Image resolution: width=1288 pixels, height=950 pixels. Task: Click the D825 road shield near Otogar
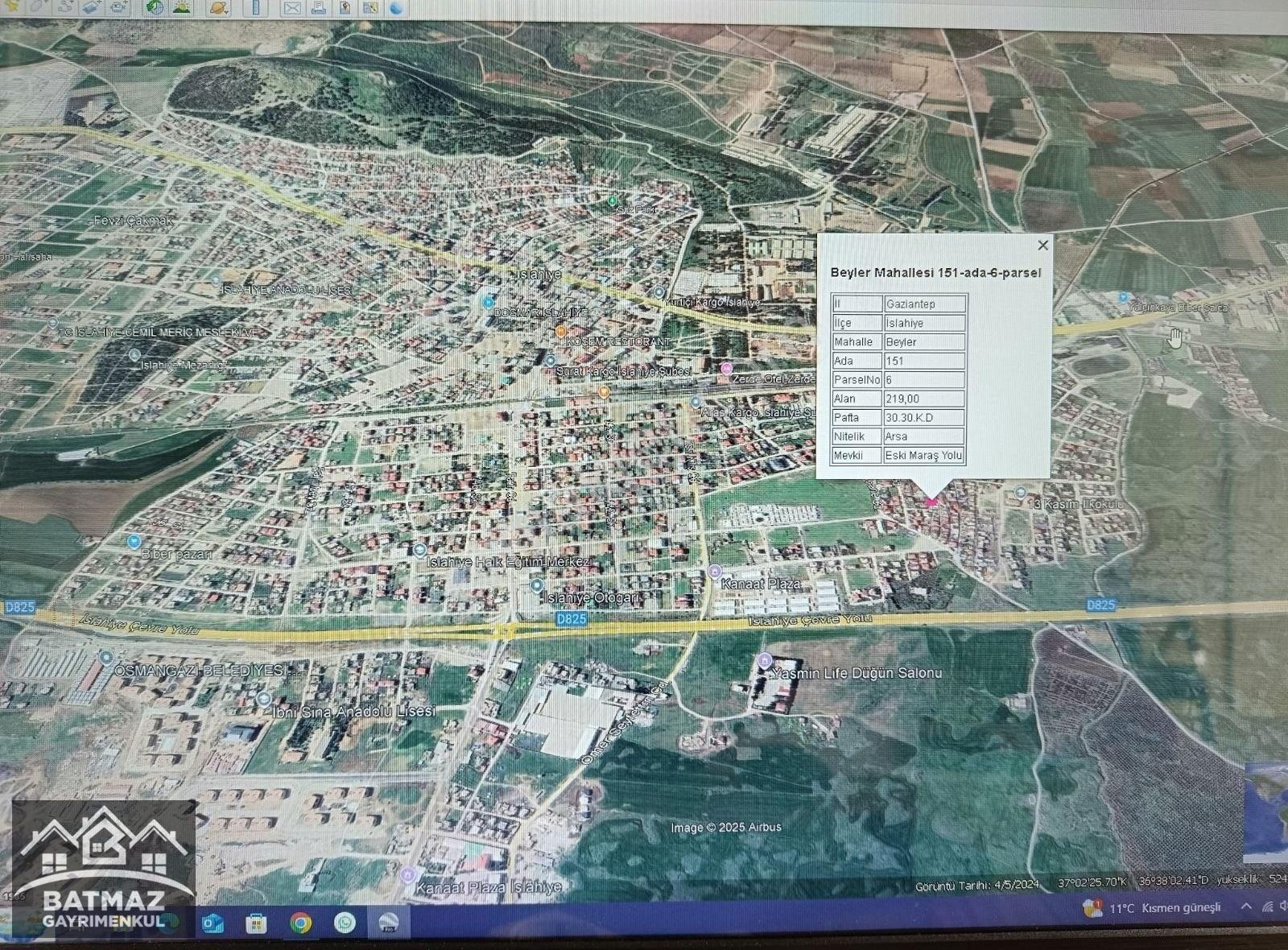pos(571,619)
